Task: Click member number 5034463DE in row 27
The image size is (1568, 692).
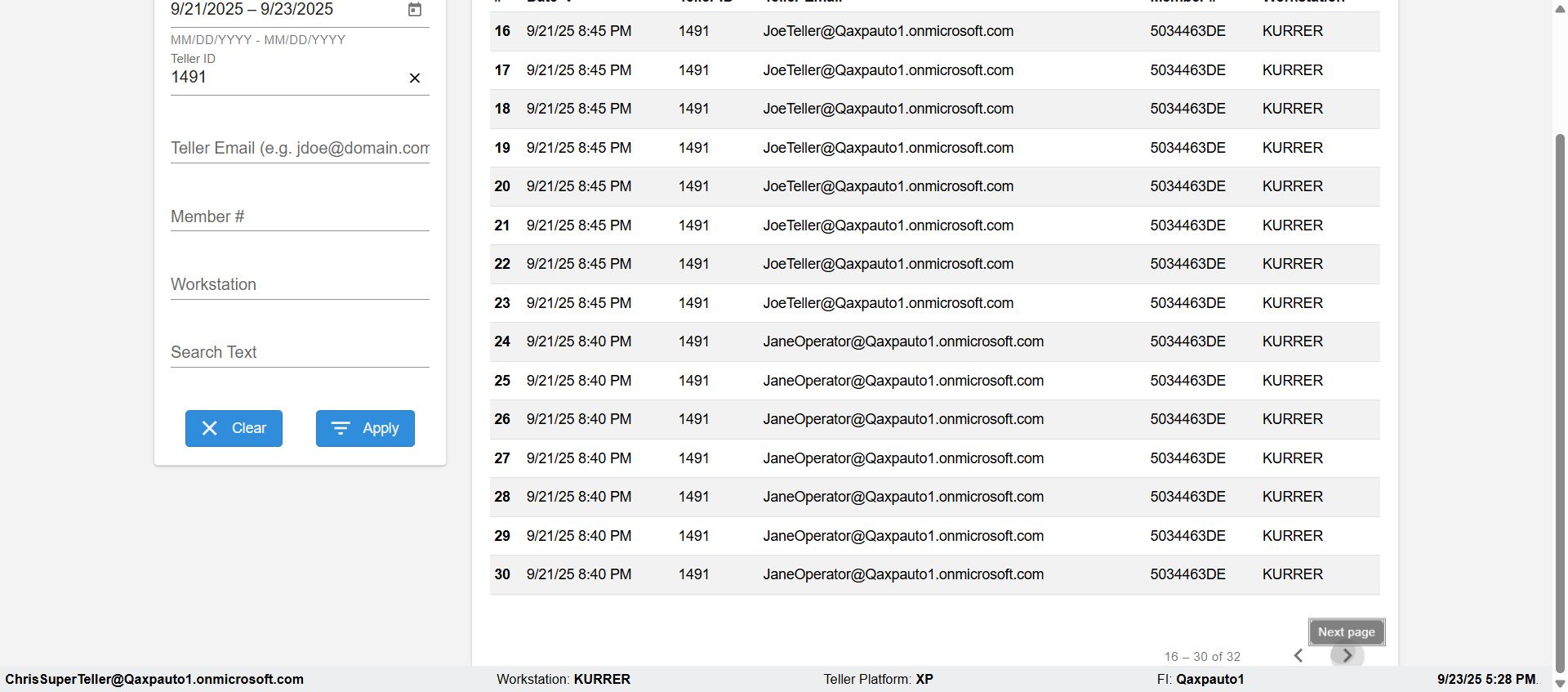Action: (x=1187, y=458)
